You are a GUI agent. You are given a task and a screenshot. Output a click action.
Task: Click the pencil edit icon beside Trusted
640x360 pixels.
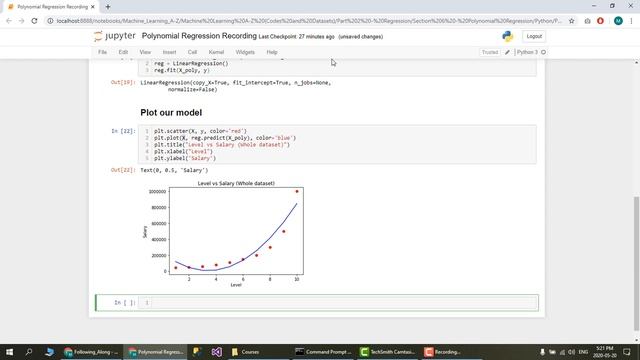(507, 52)
